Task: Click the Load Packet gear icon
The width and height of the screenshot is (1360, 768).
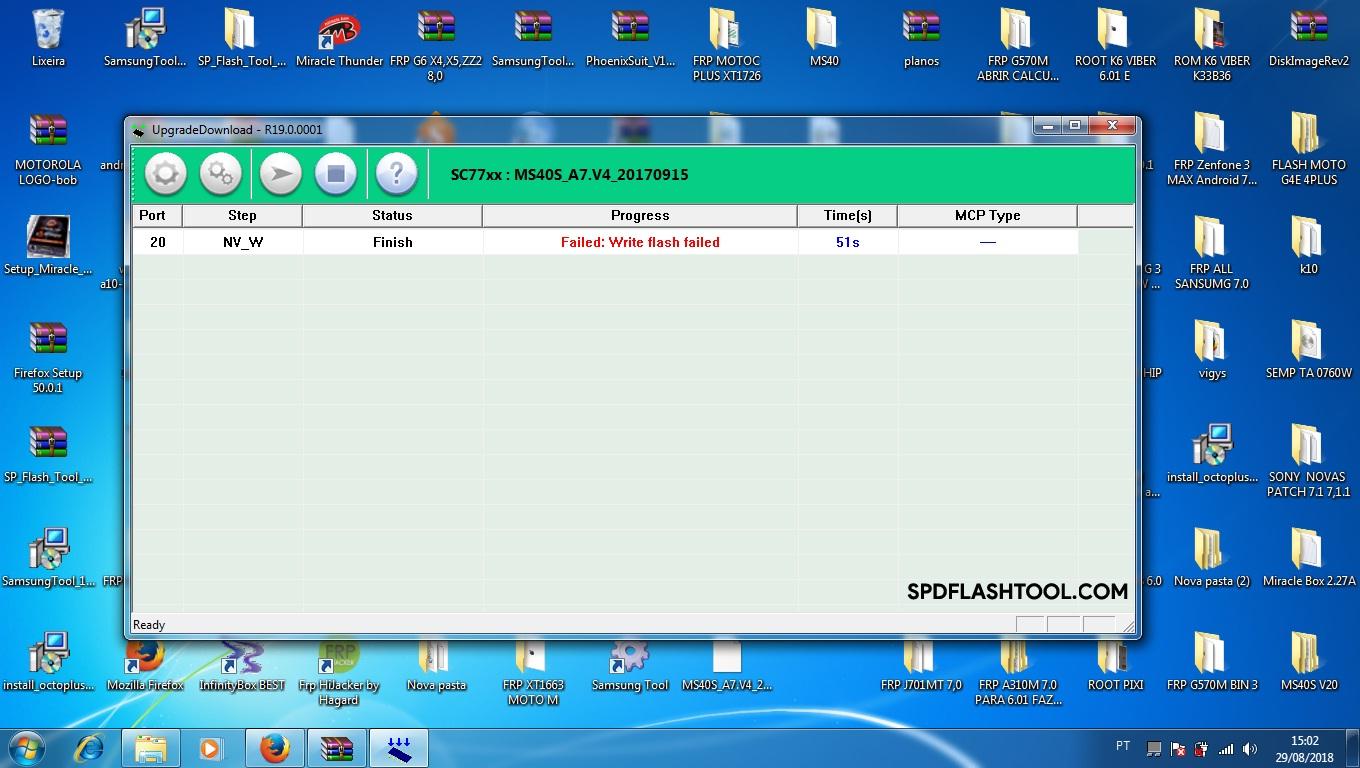Action: coord(165,174)
